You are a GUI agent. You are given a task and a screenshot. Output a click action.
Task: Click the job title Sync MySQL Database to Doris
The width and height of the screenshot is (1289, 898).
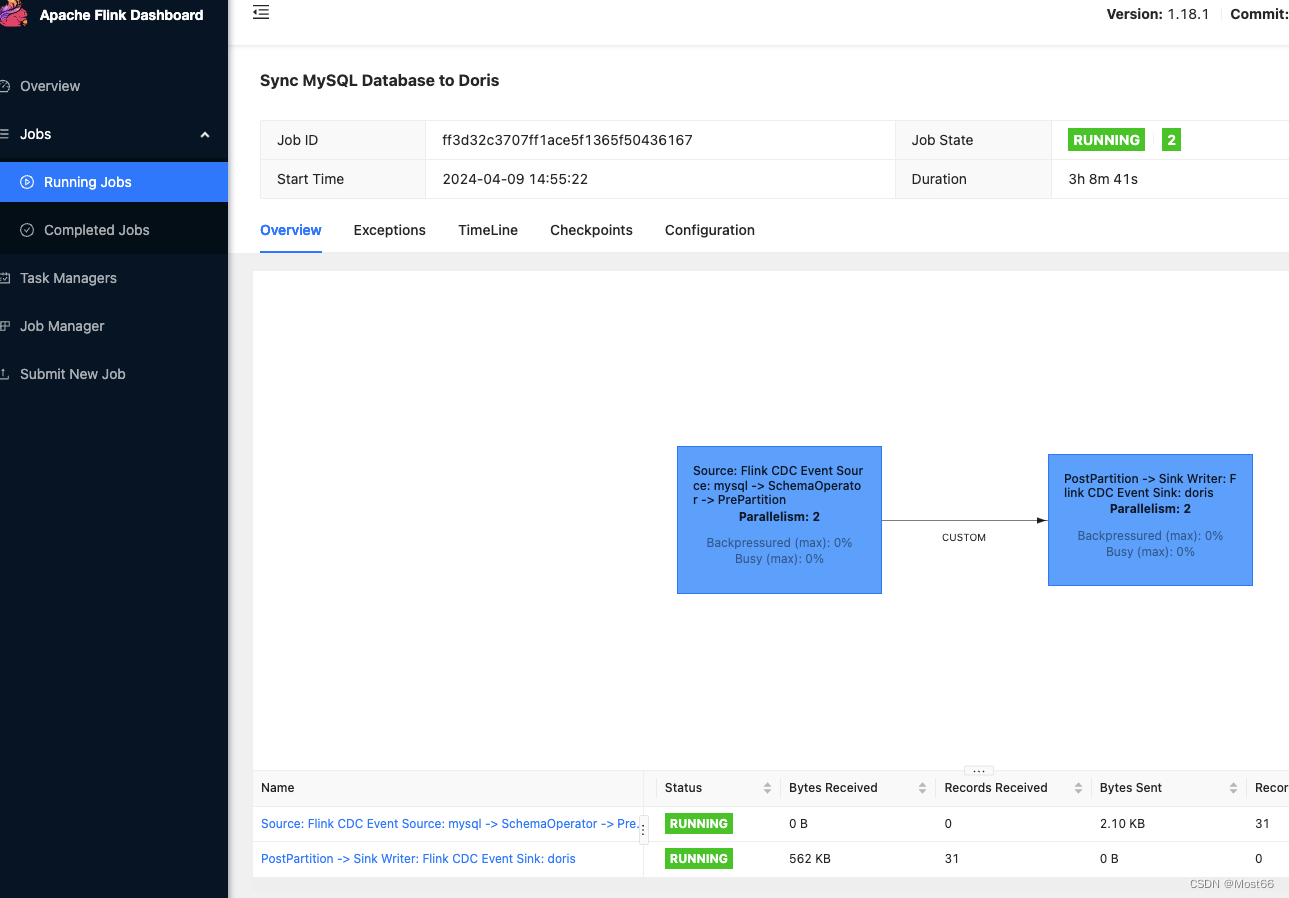tap(380, 81)
